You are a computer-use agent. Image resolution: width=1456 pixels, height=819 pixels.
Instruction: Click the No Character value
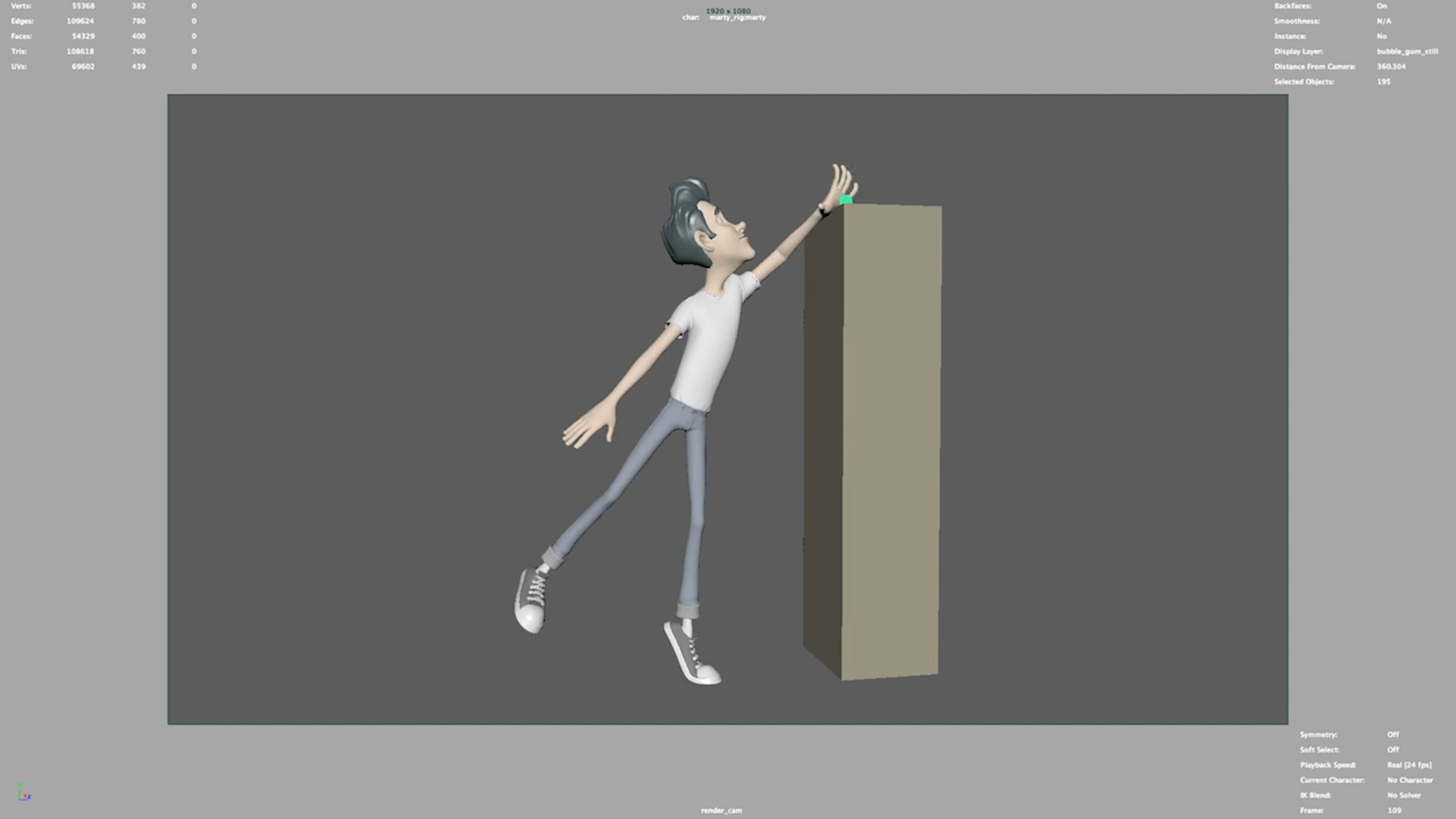tap(1409, 780)
